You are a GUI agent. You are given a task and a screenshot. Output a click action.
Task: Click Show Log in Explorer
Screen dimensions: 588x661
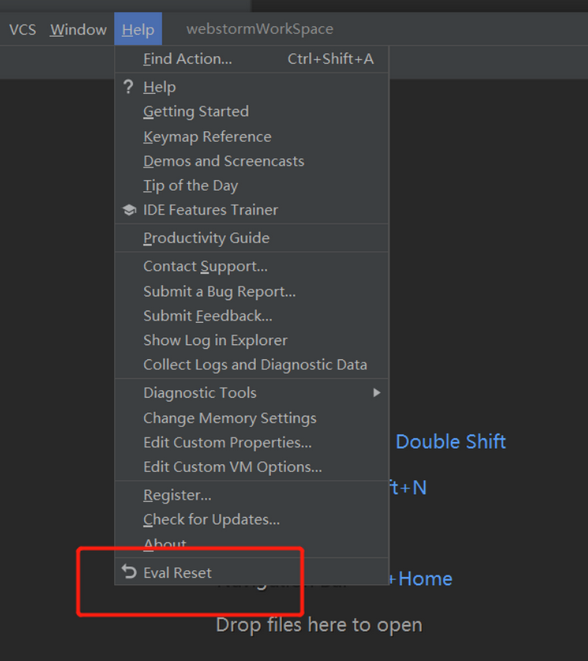tap(252, 340)
